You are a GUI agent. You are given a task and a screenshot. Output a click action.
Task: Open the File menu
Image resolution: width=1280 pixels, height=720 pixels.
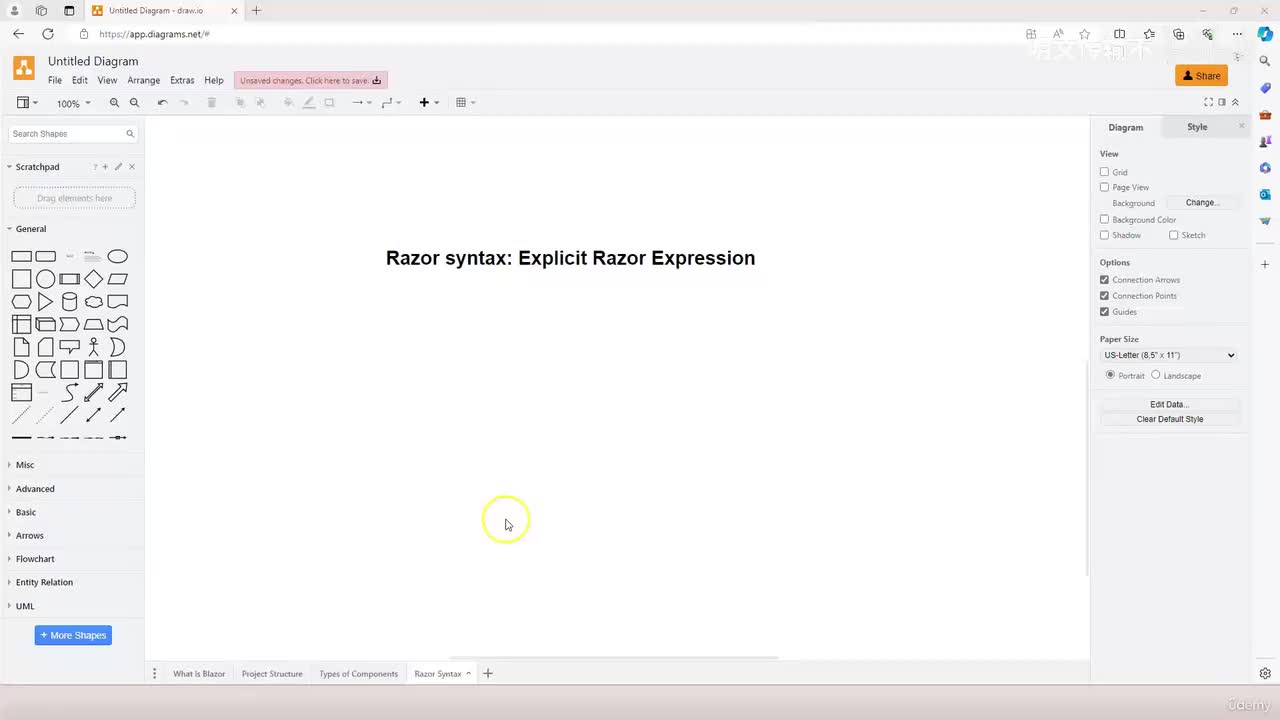coord(55,80)
